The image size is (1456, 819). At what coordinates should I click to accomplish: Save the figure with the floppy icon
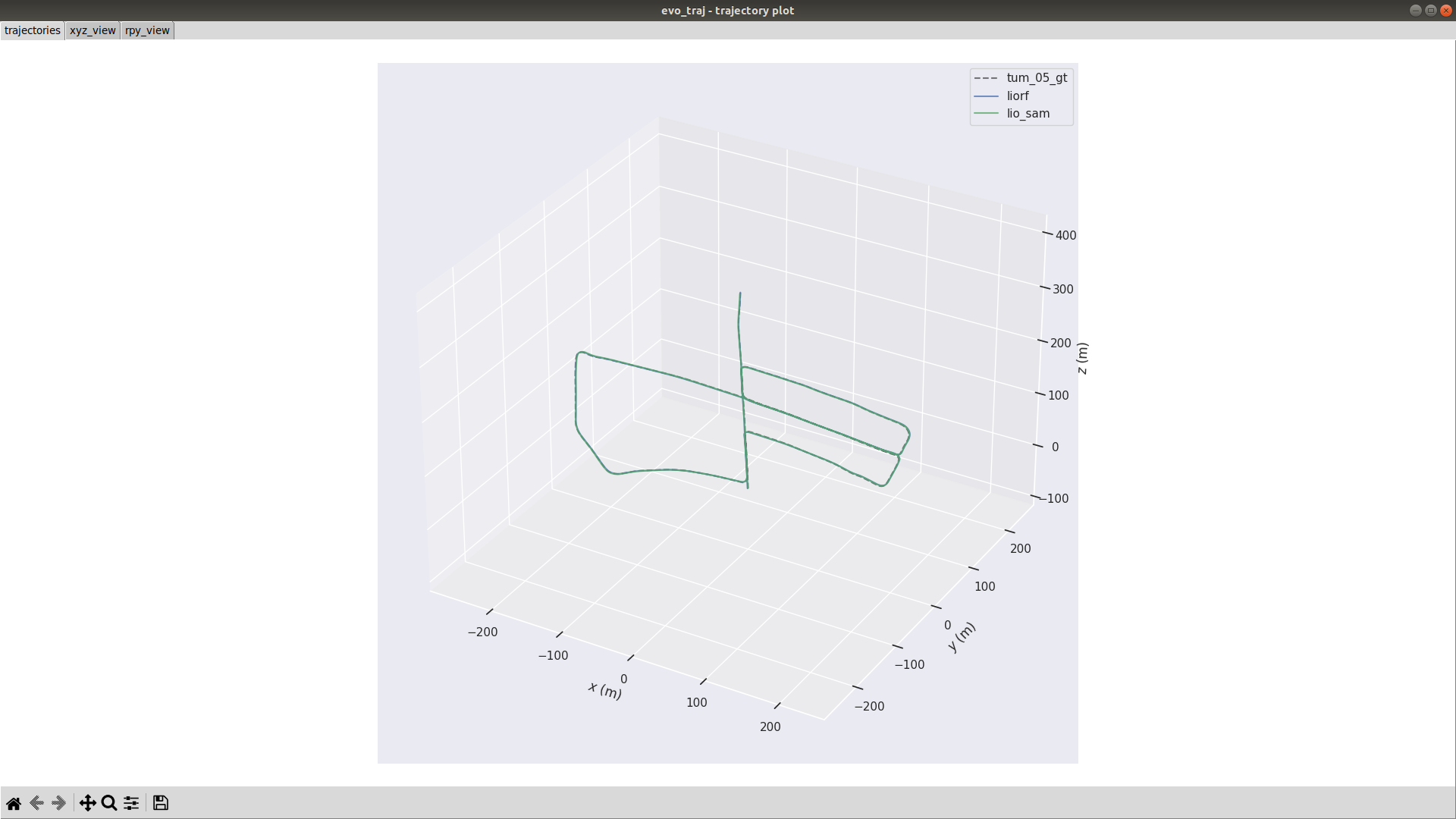click(161, 803)
